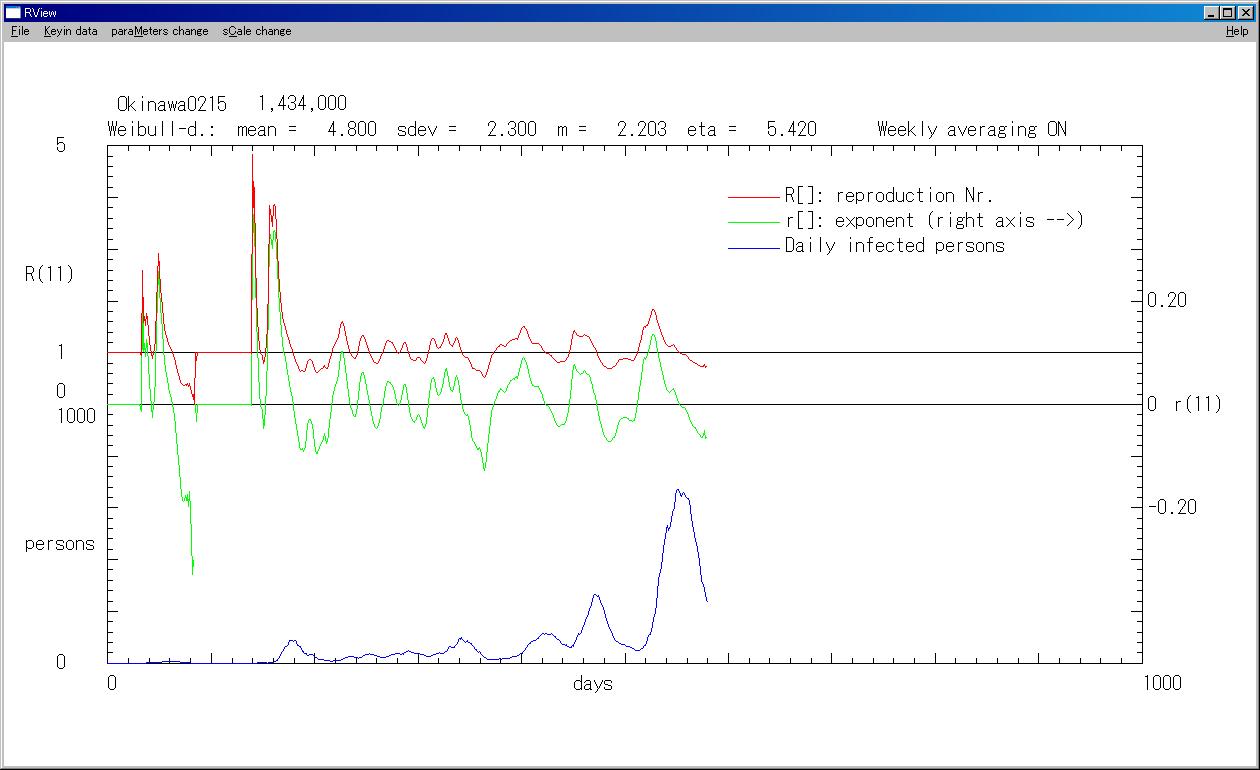
Task: Maximize the RView window
Action: pos(1228,13)
